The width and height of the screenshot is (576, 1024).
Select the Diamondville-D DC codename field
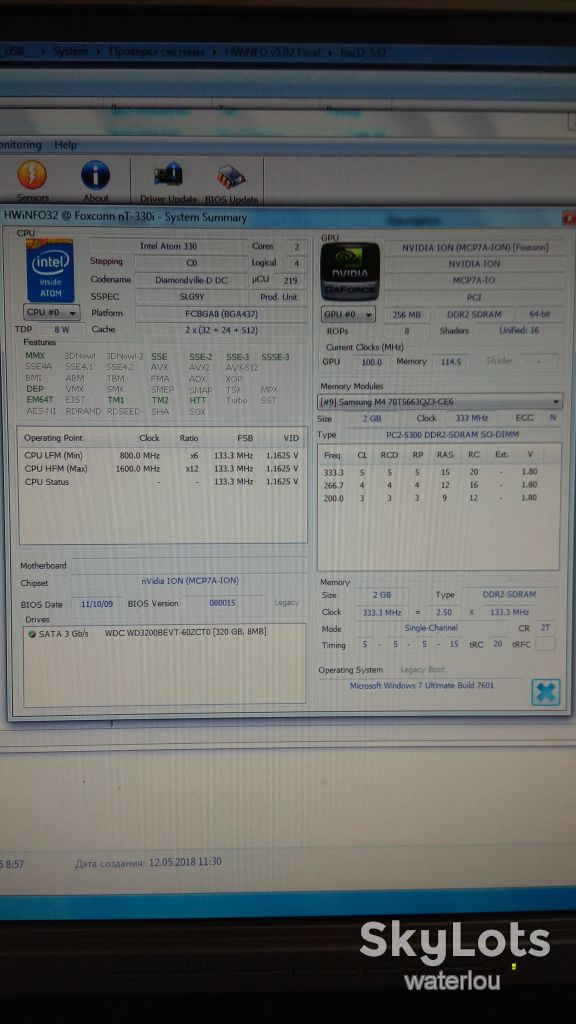pos(191,280)
